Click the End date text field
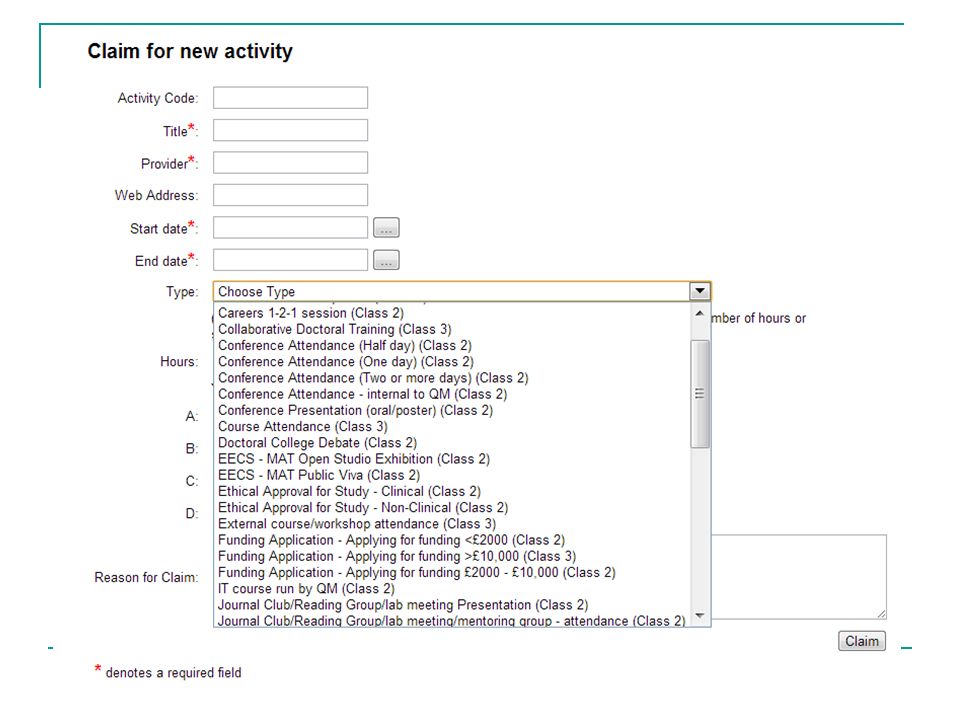 tap(290, 260)
